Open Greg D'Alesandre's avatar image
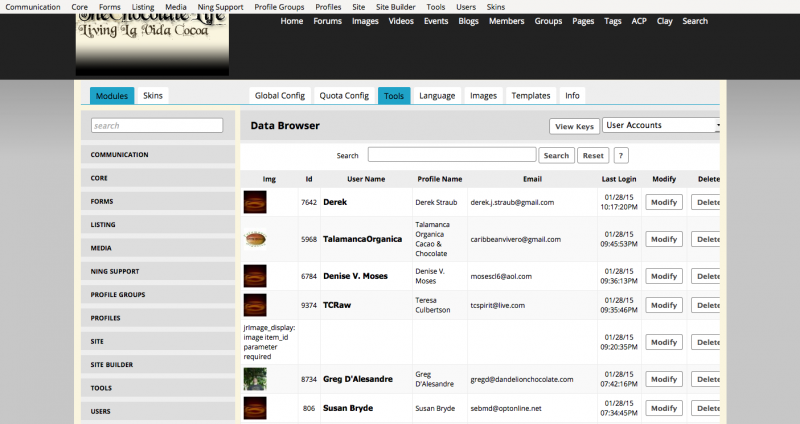 (255, 379)
